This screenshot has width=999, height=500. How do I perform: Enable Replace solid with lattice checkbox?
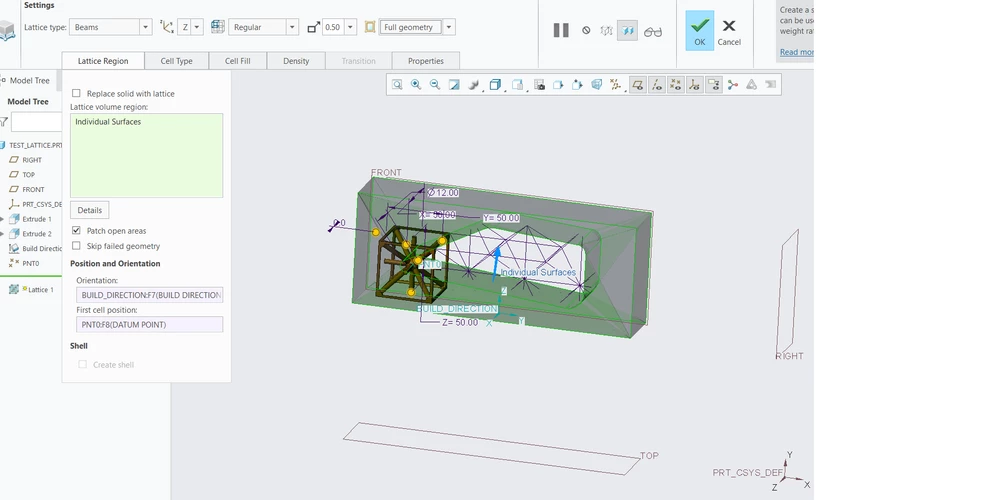coord(76,93)
